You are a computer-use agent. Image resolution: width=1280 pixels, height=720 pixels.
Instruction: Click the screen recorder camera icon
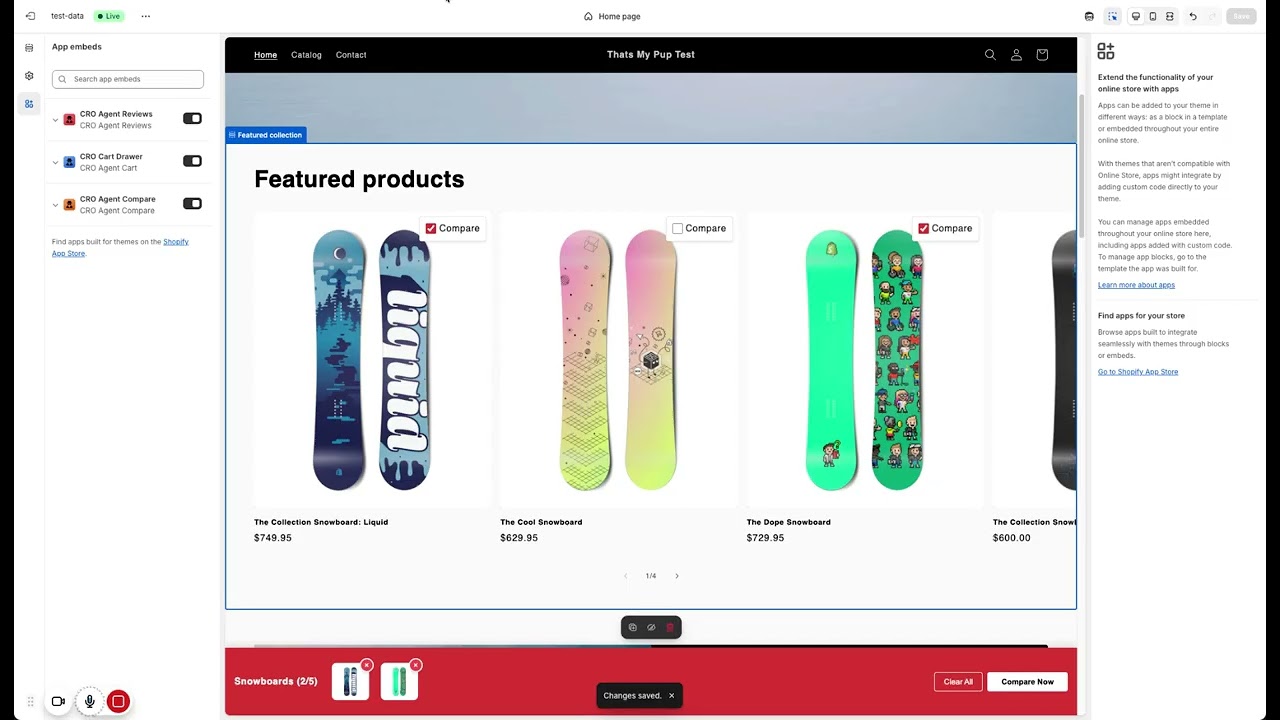pos(58,701)
